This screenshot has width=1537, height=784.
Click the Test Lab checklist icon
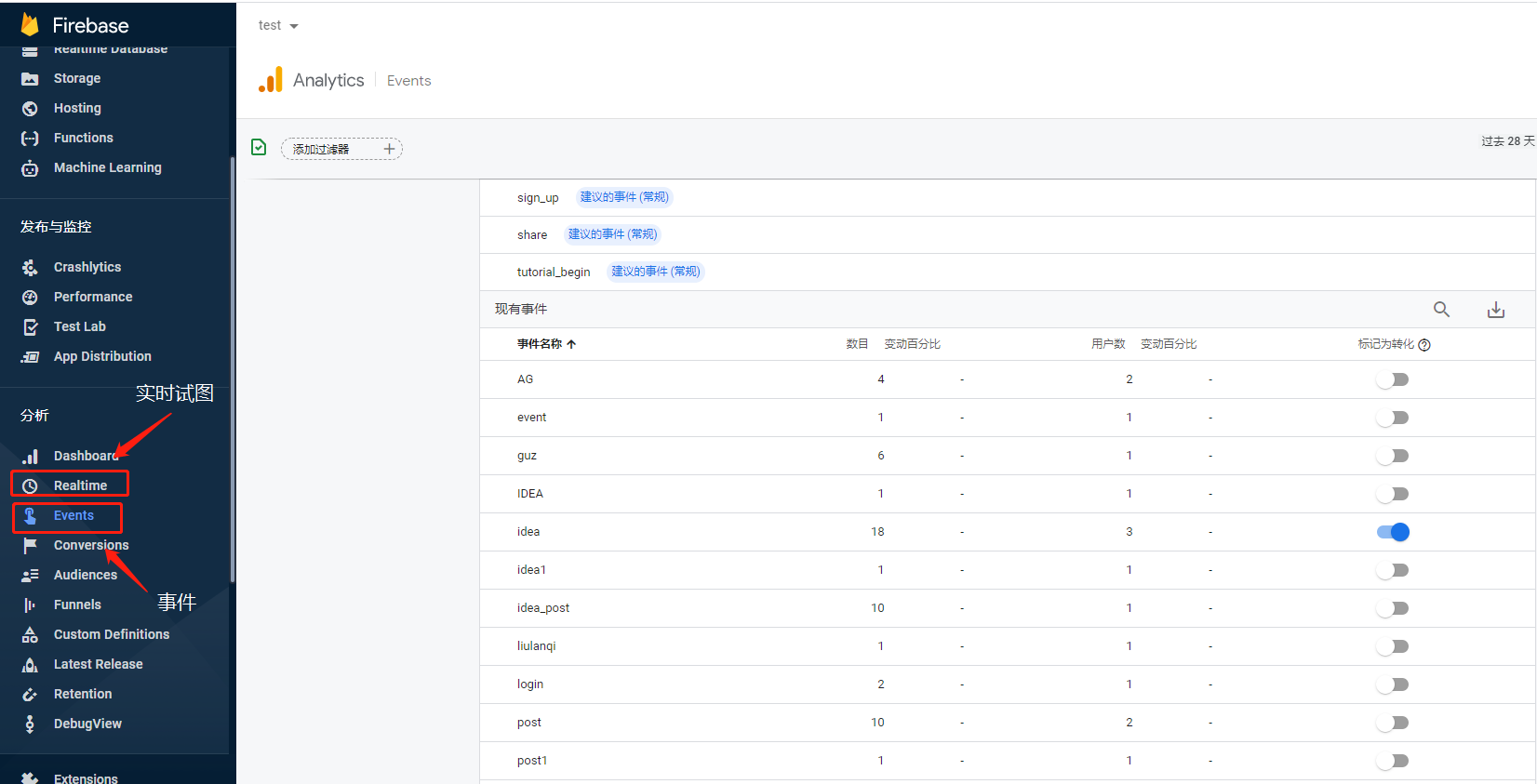(30, 327)
